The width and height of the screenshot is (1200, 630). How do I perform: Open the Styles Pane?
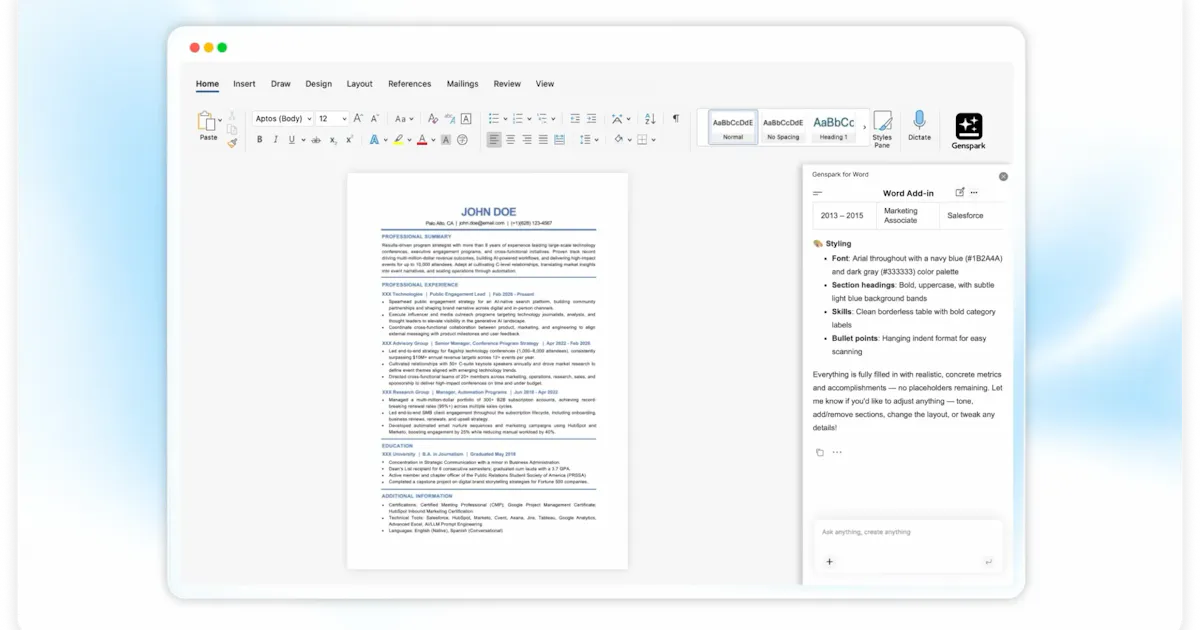coord(882,129)
